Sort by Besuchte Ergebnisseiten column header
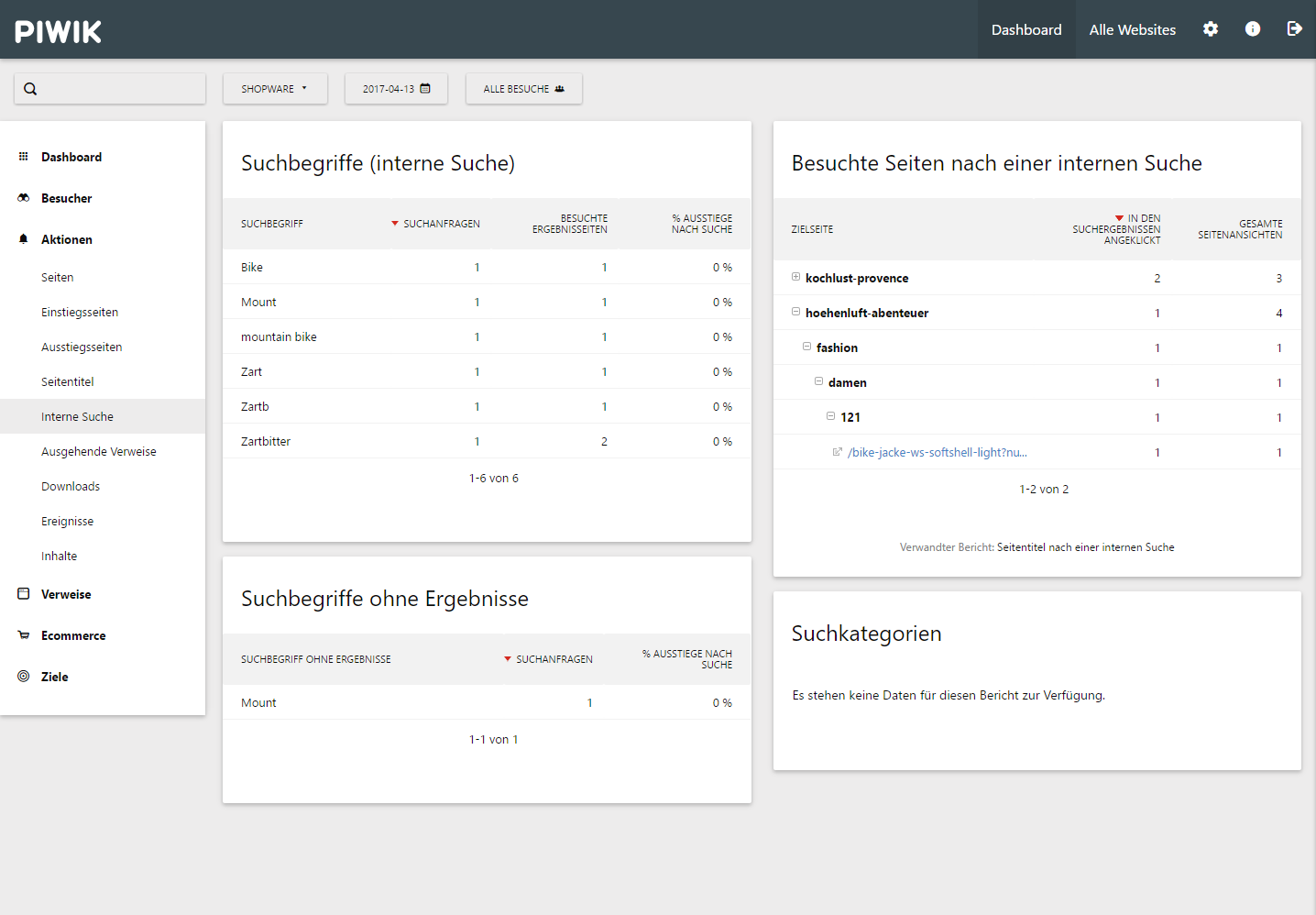 570,224
